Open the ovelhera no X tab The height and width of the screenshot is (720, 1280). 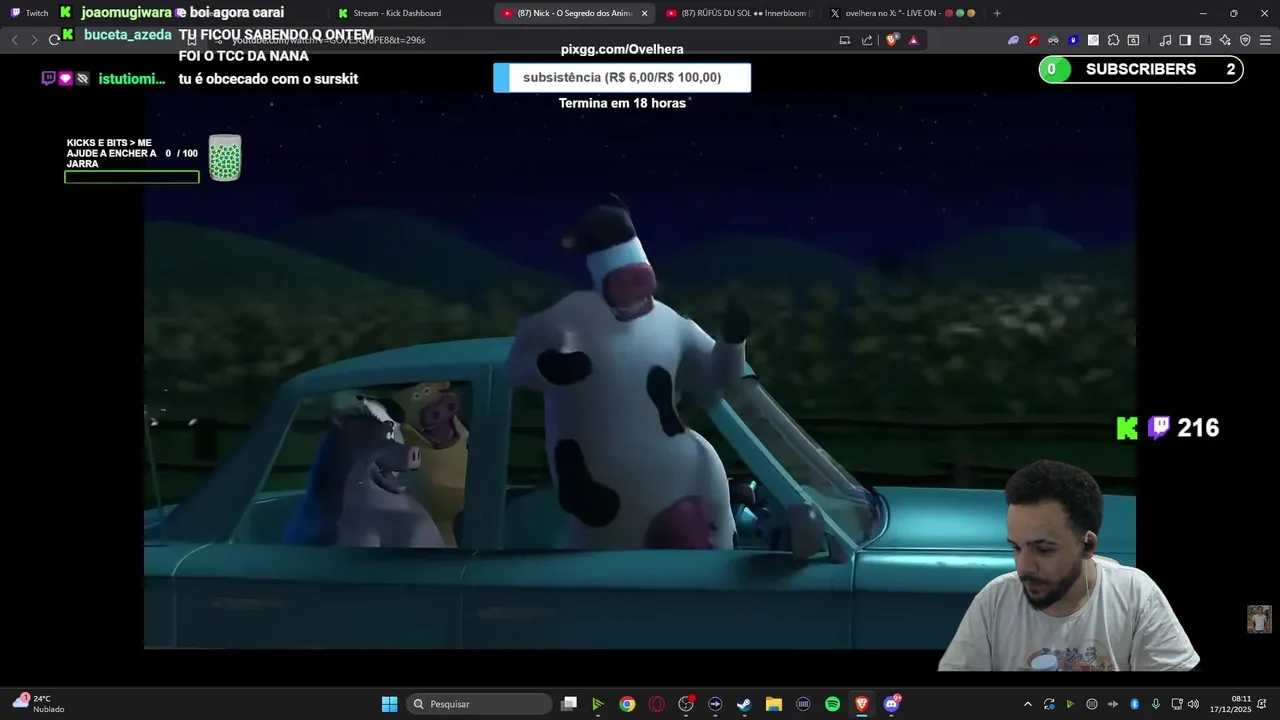tap(902, 13)
